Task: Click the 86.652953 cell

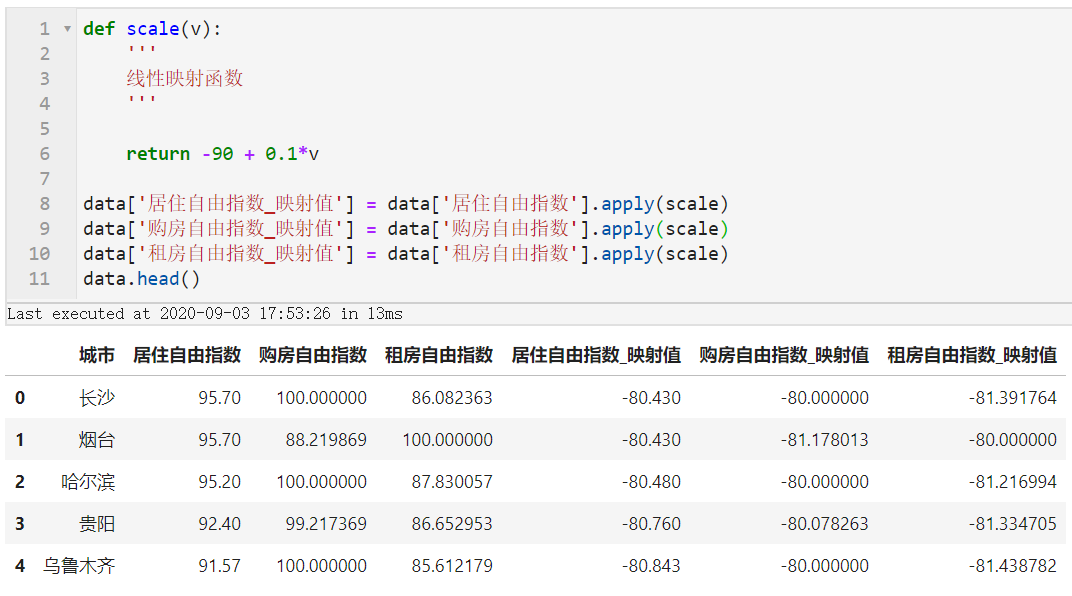Action: (x=452, y=524)
